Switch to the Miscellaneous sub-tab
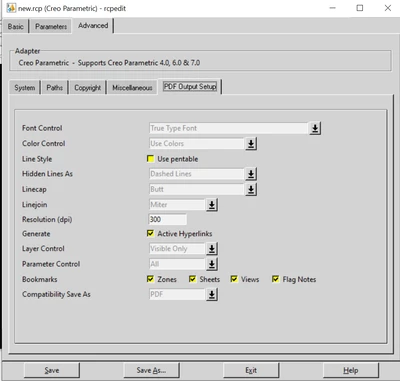400x381 pixels. coord(132,88)
